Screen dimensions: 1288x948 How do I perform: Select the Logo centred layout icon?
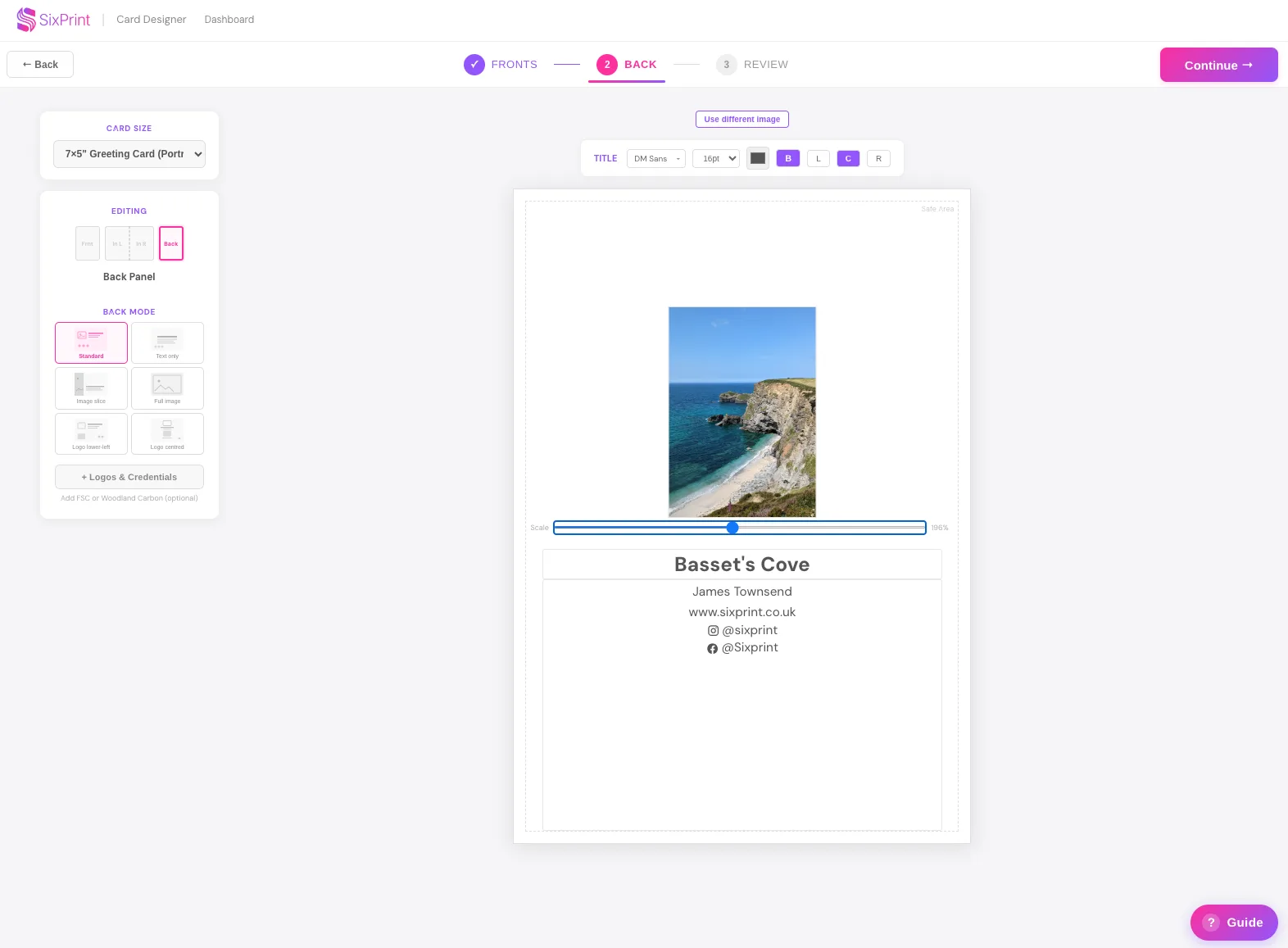(x=167, y=433)
